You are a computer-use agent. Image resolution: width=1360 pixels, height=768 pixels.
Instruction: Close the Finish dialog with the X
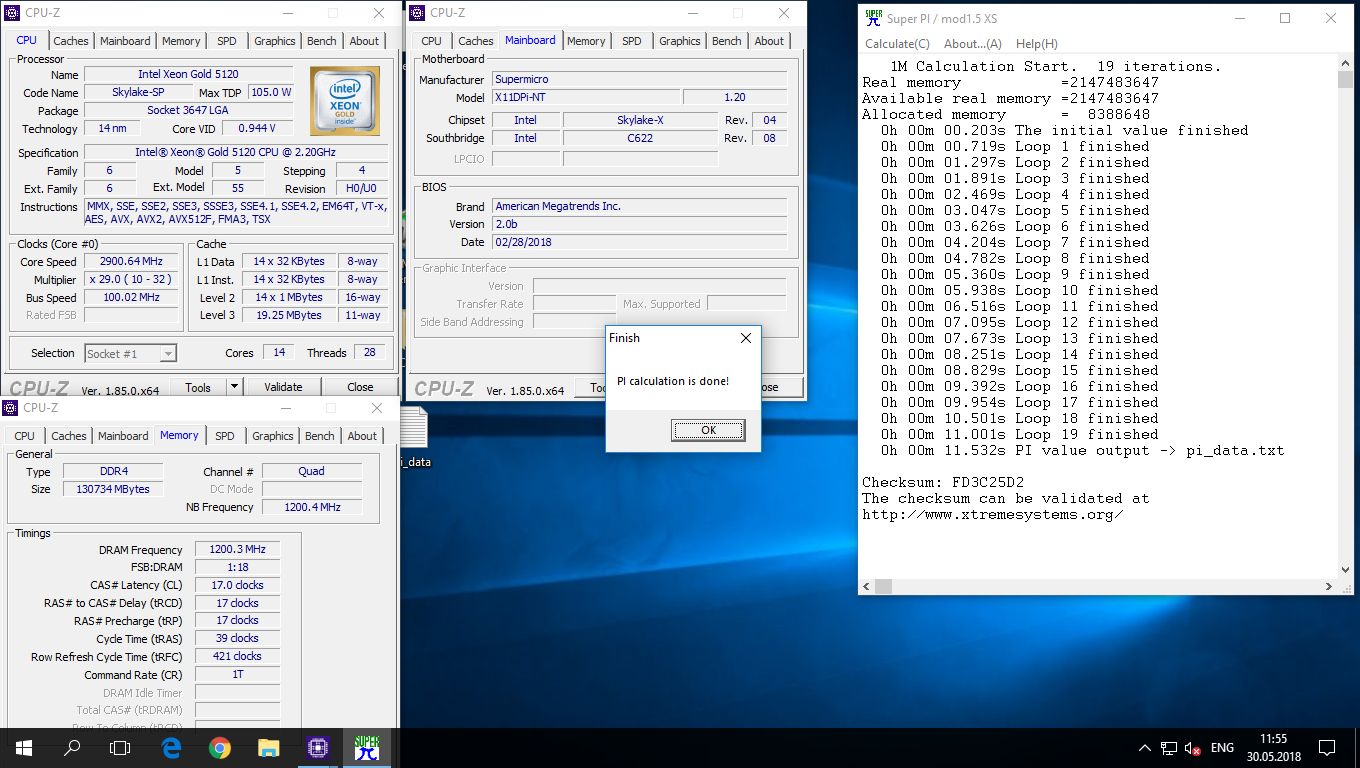pyautogui.click(x=745, y=338)
